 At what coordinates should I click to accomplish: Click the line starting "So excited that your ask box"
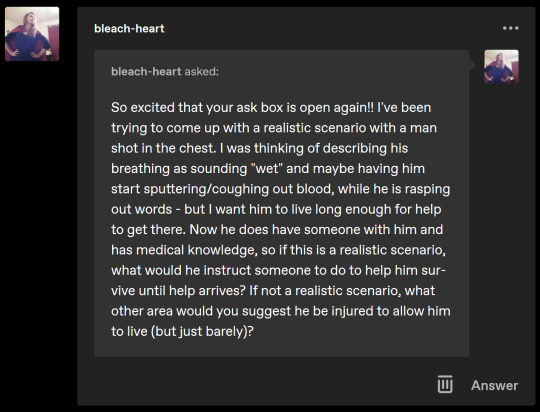271,107
